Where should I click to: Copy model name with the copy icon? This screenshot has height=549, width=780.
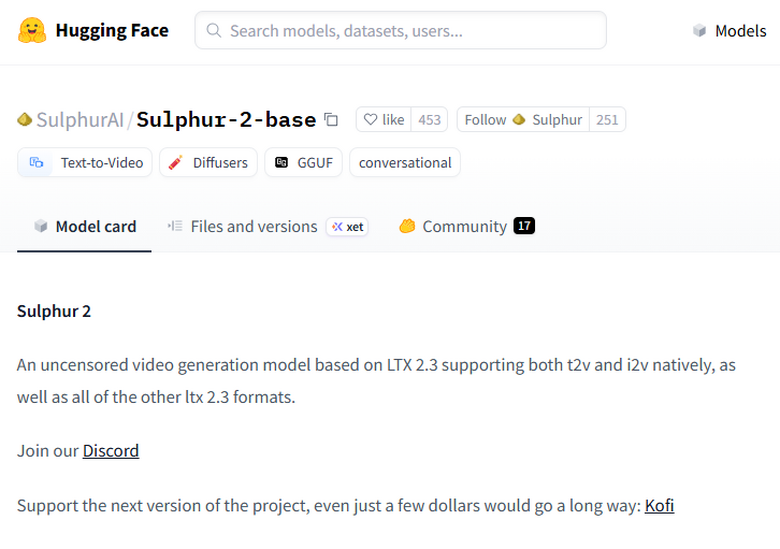coord(331,120)
